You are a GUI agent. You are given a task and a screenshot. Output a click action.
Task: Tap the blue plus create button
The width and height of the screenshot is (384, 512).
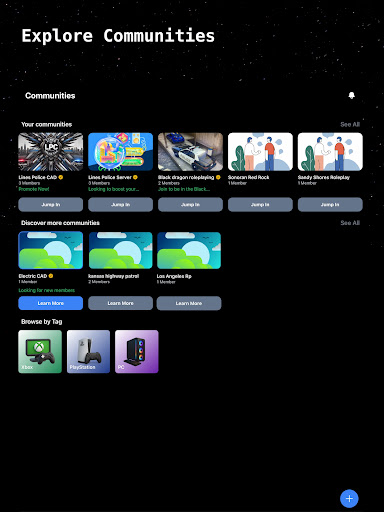(x=349, y=499)
